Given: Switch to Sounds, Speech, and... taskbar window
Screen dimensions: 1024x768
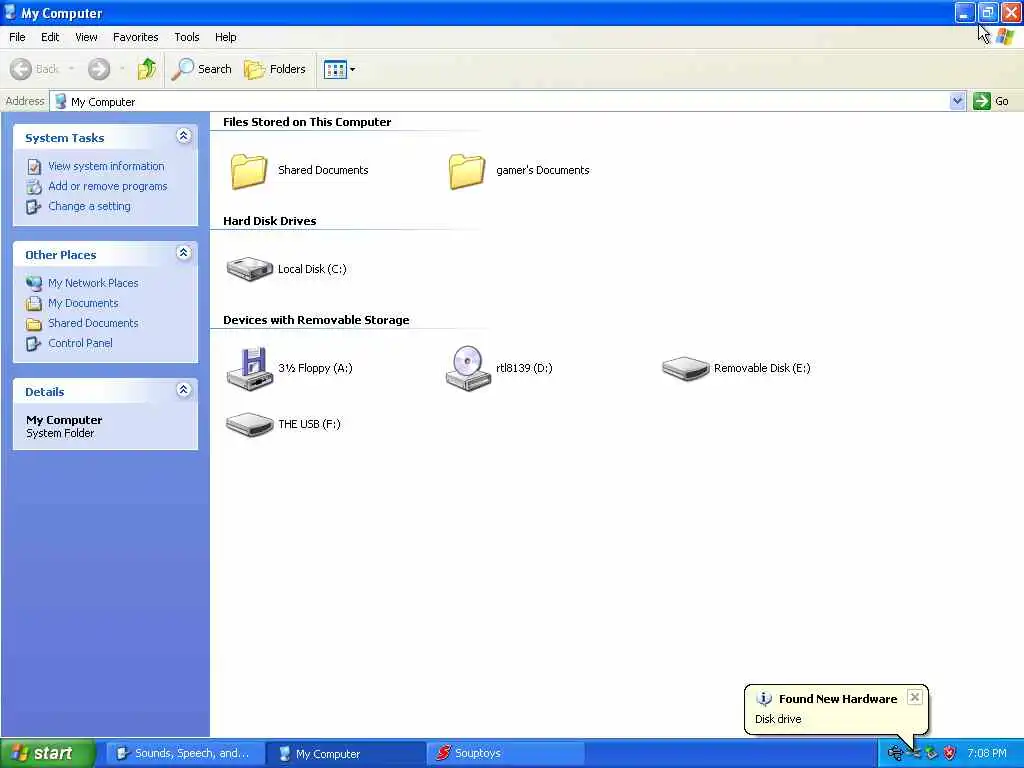Looking at the screenshot, I should [x=185, y=754].
